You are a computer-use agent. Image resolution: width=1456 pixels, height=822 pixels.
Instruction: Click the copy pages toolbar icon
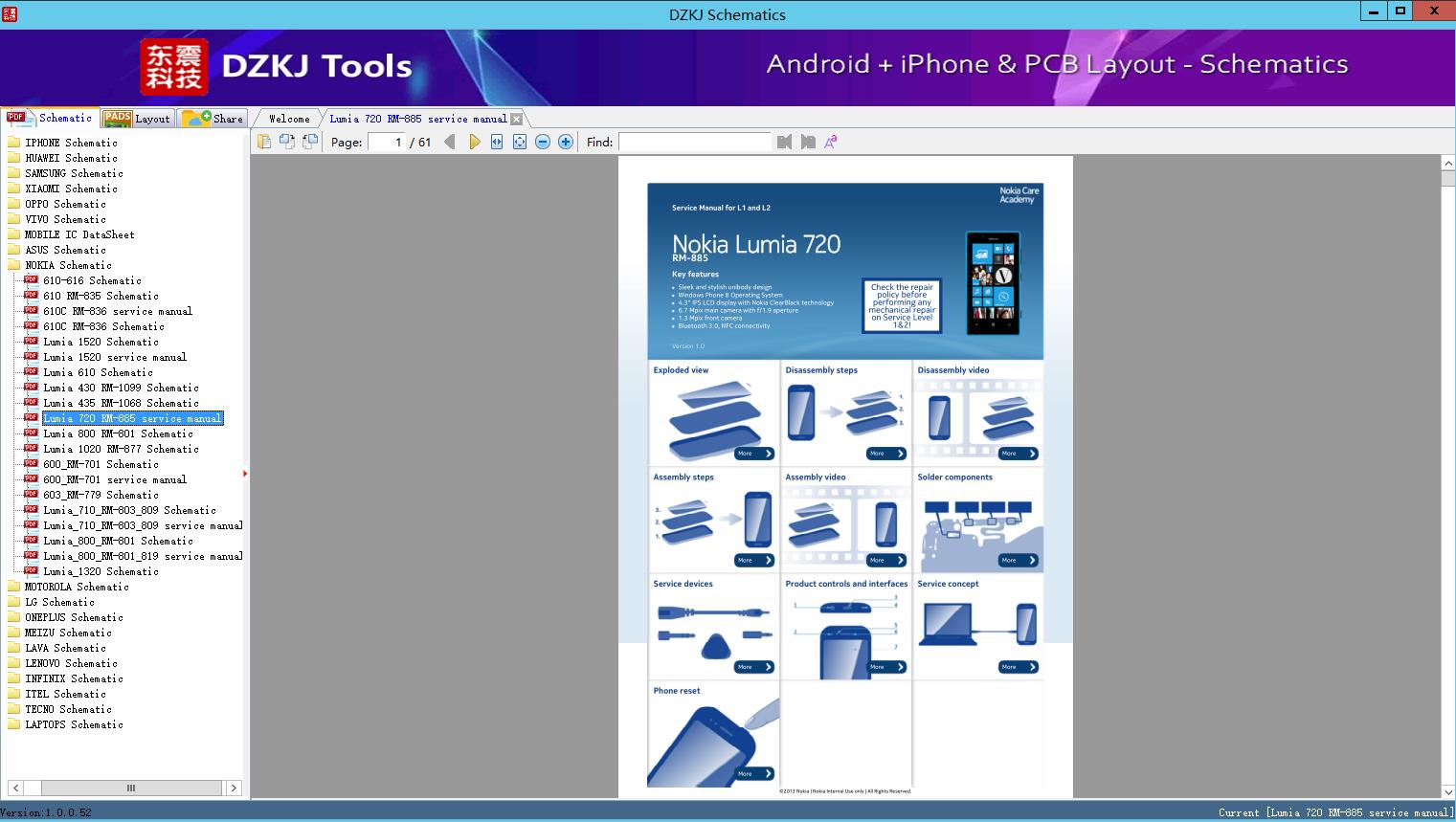264,142
